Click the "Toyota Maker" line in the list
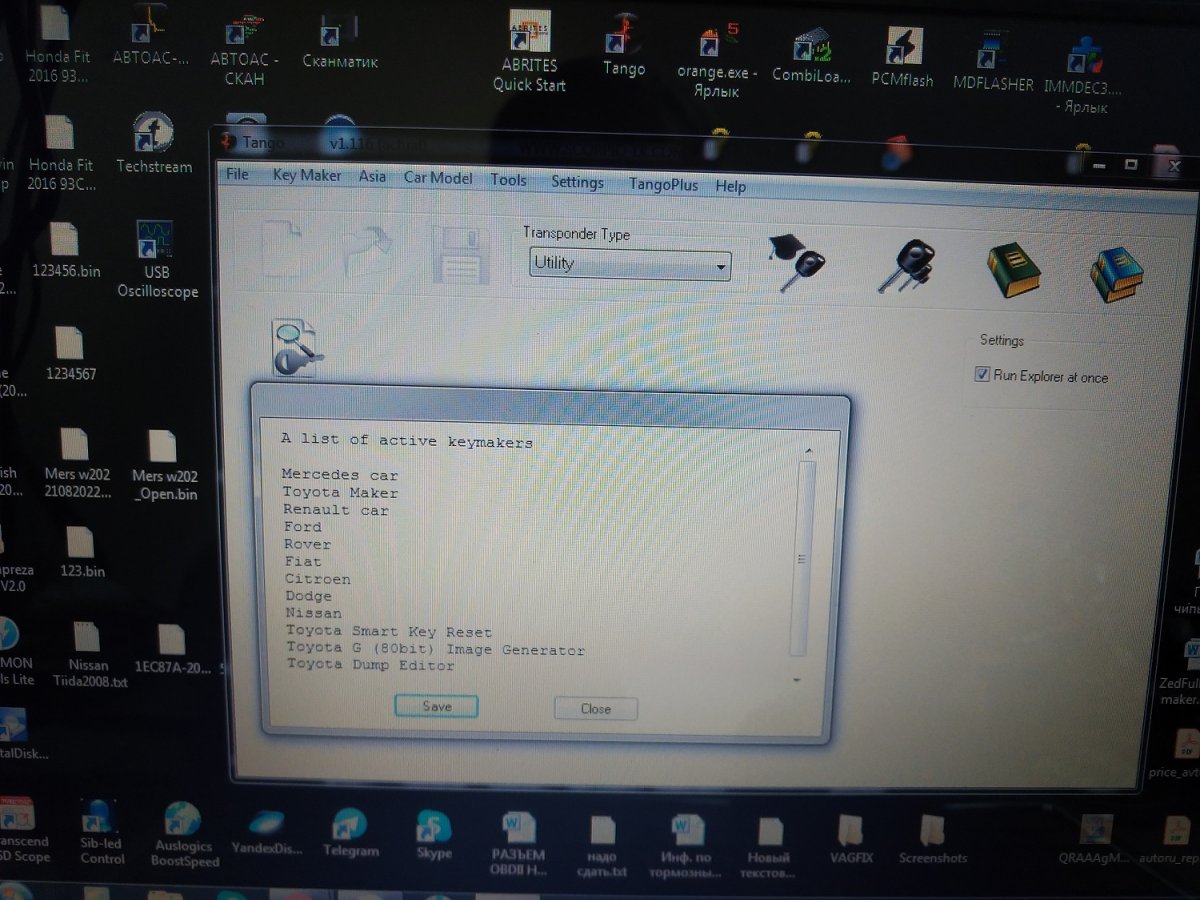 tap(340, 492)
